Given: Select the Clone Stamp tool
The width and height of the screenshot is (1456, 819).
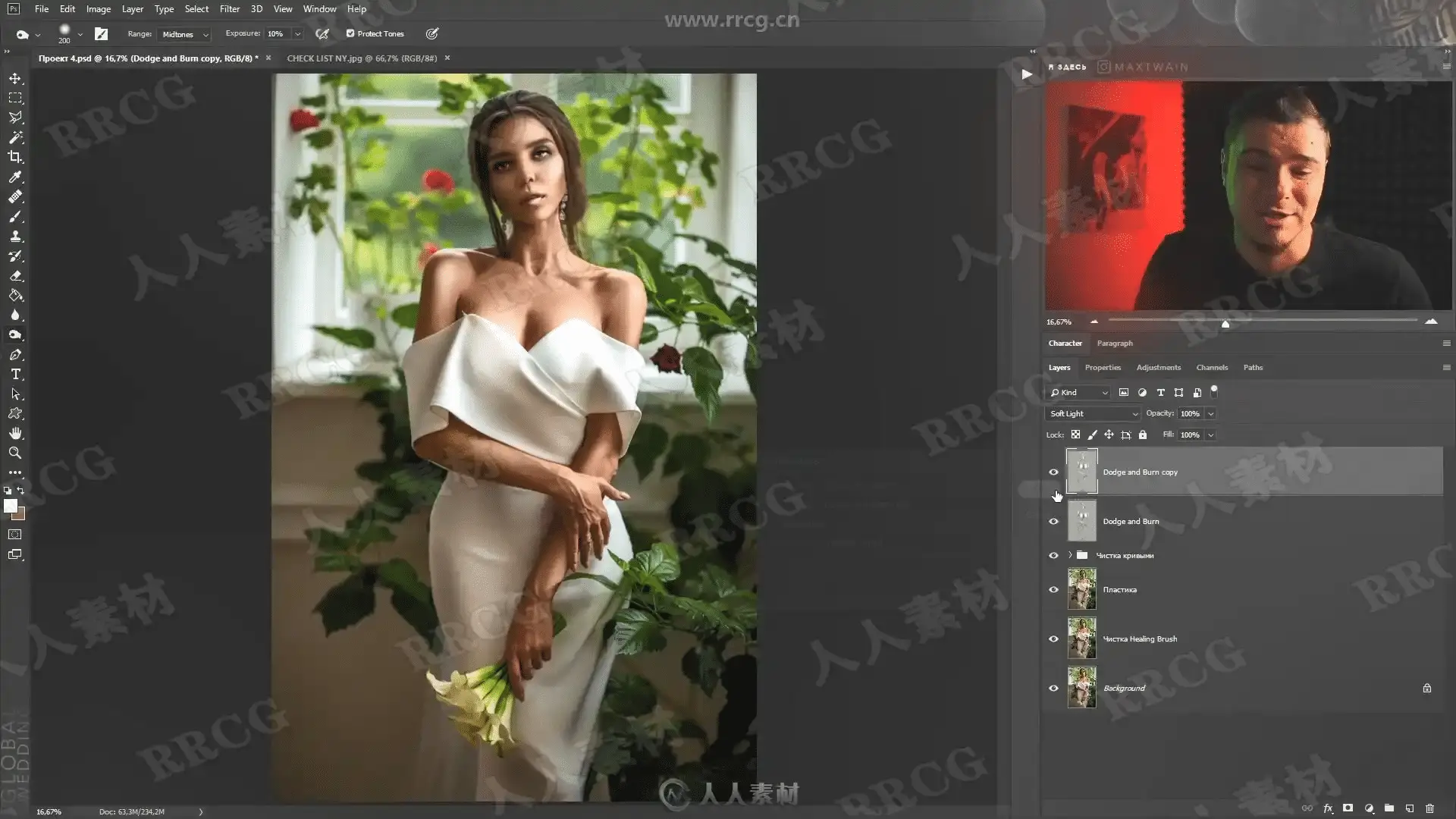Looking at the screenshot, I should 15,236.
